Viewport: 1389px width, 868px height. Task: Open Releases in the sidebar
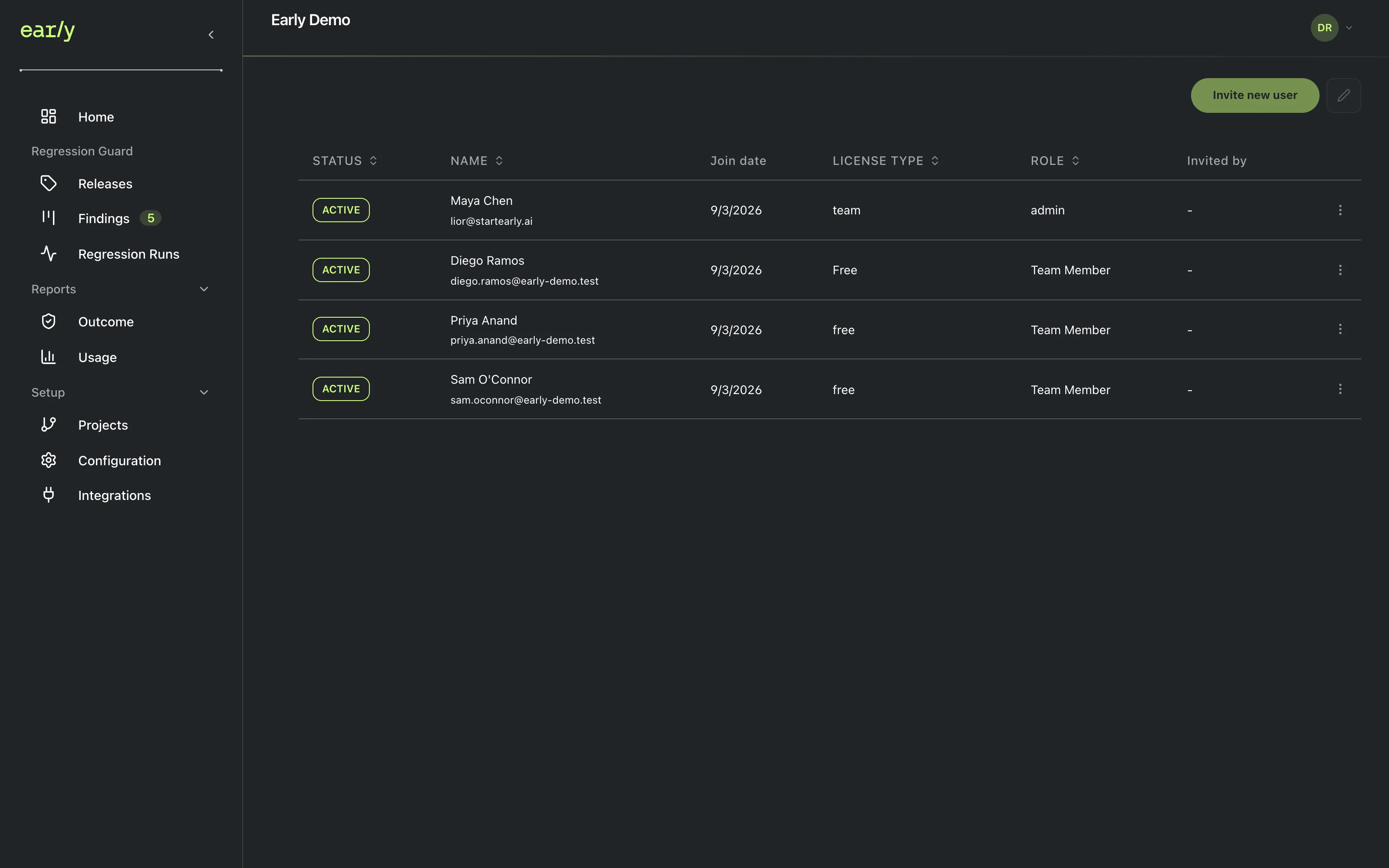pyautogui.click(x=105, y=184)
